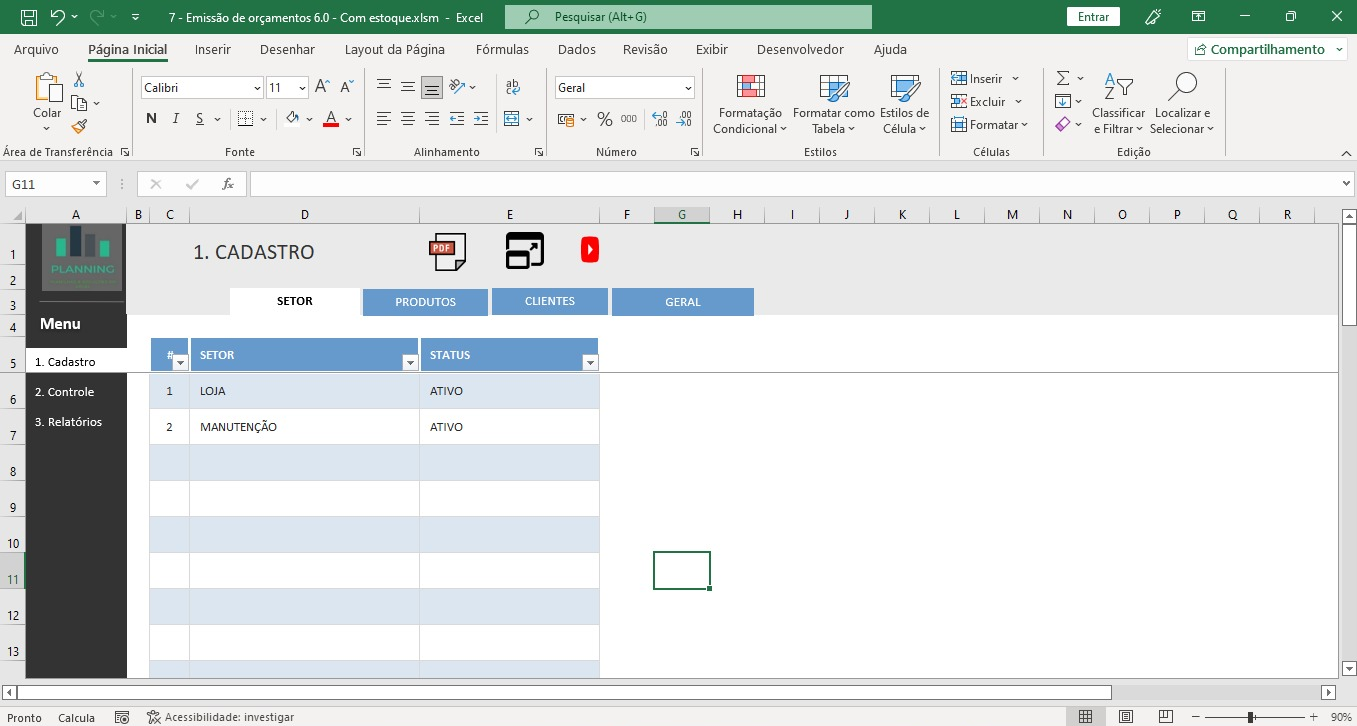
Task: Click the decrease indent icon
Action: pyautogui.click(x=457, y=119)
